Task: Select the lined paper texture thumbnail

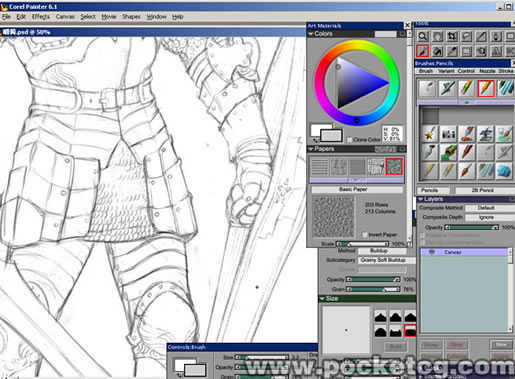Action: (x=319, y=167)
